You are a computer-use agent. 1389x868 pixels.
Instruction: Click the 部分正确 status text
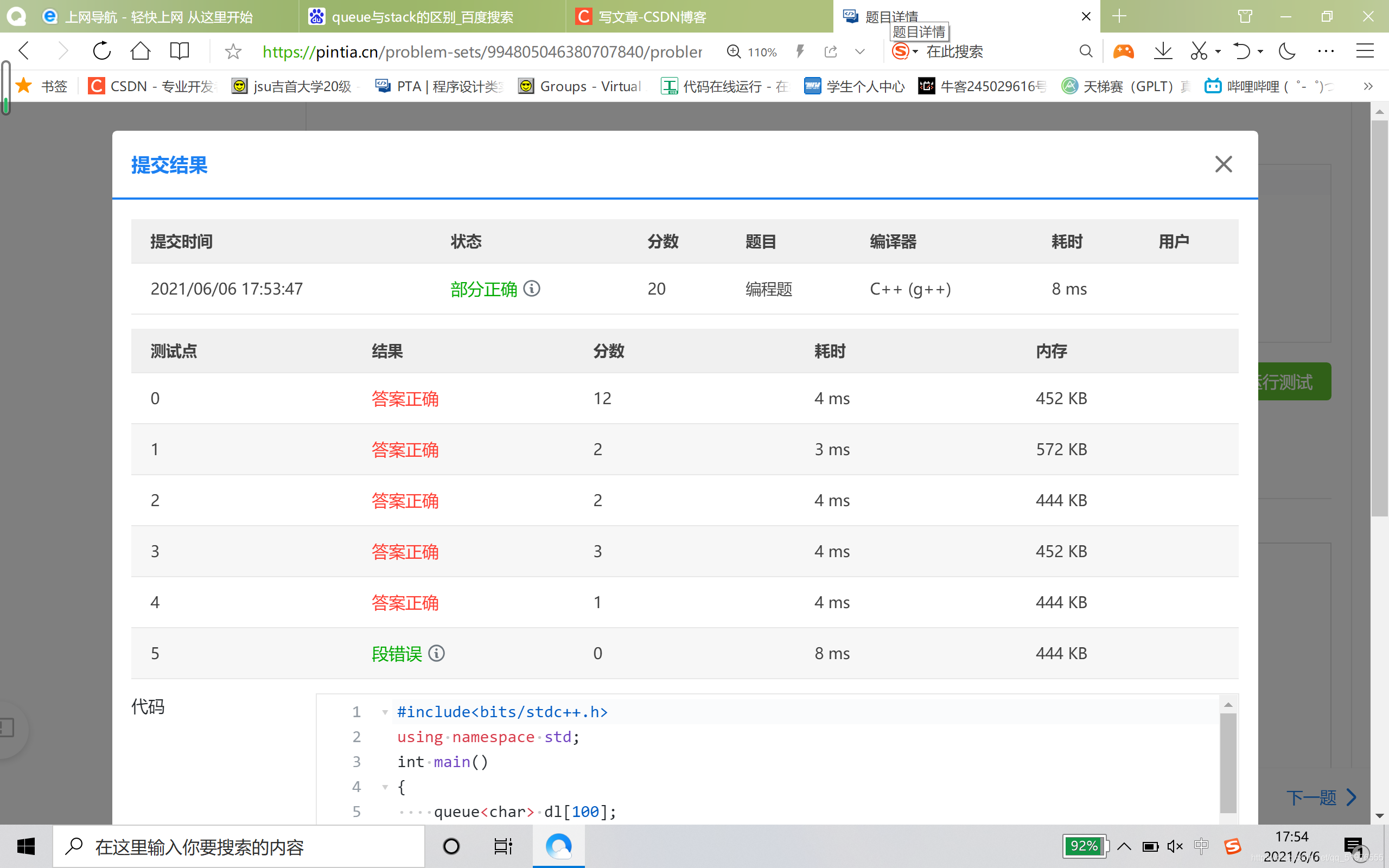[483, 289]
